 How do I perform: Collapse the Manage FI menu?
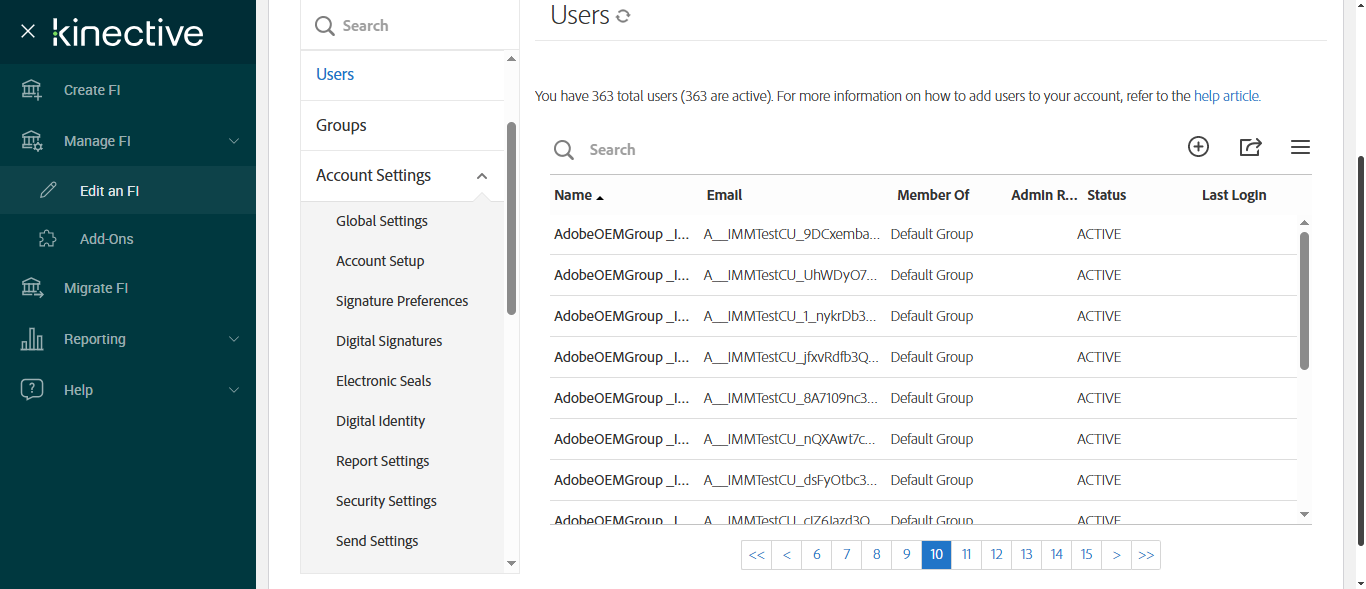coord(234,141)
